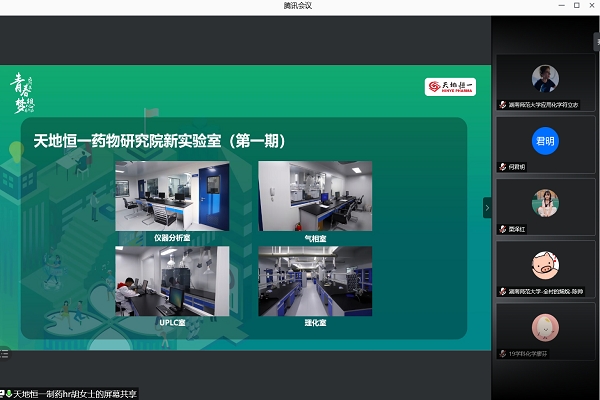Click mic icon on bottom participant tile

[x=503, y=353]
